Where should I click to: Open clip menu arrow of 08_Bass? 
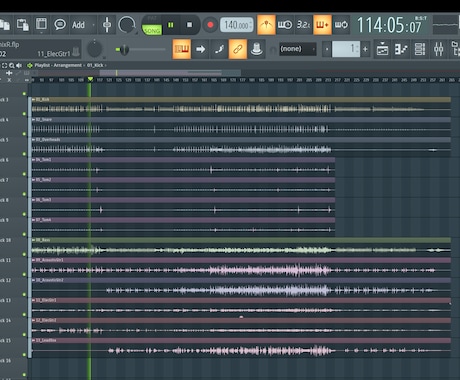pos(34,240)
